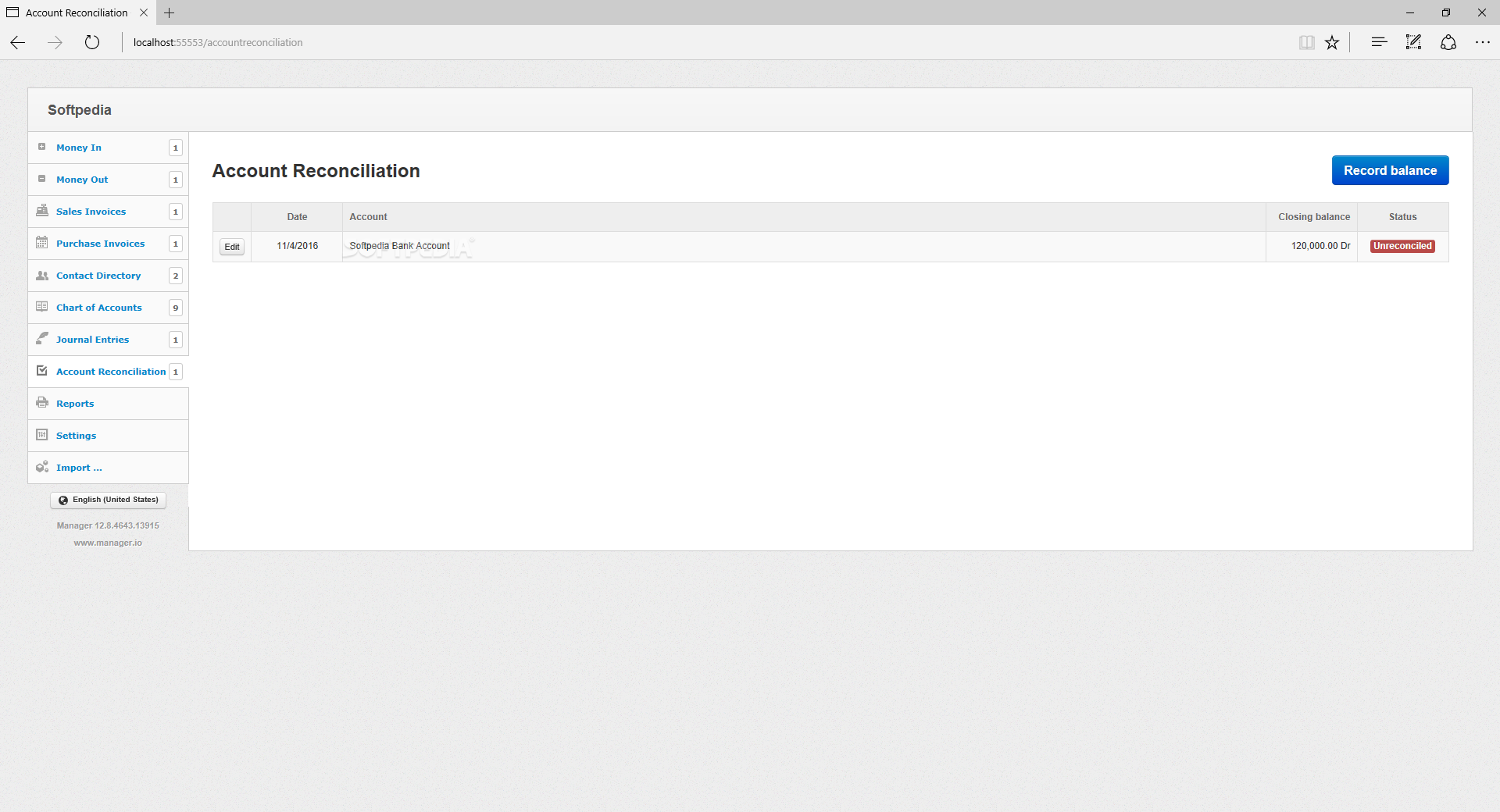Click the browser share icon
This screenshot has width=1500, height=812.
tap(1448, 42)
